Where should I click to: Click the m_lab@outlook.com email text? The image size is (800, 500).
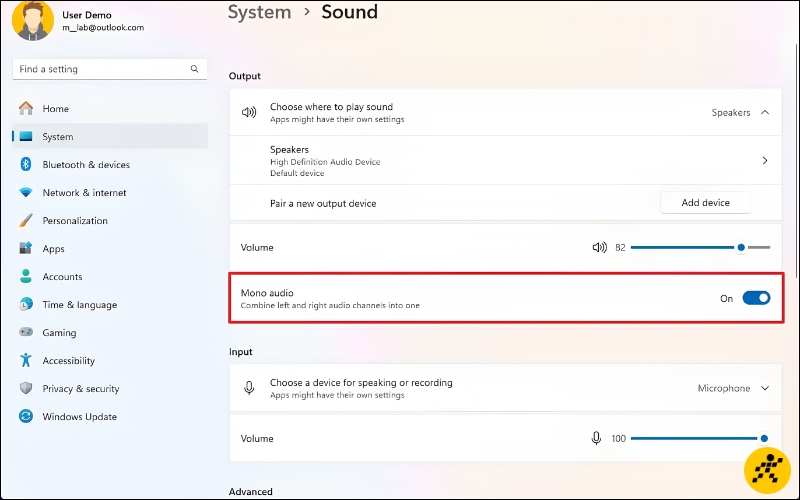click(x=103, y=28)
